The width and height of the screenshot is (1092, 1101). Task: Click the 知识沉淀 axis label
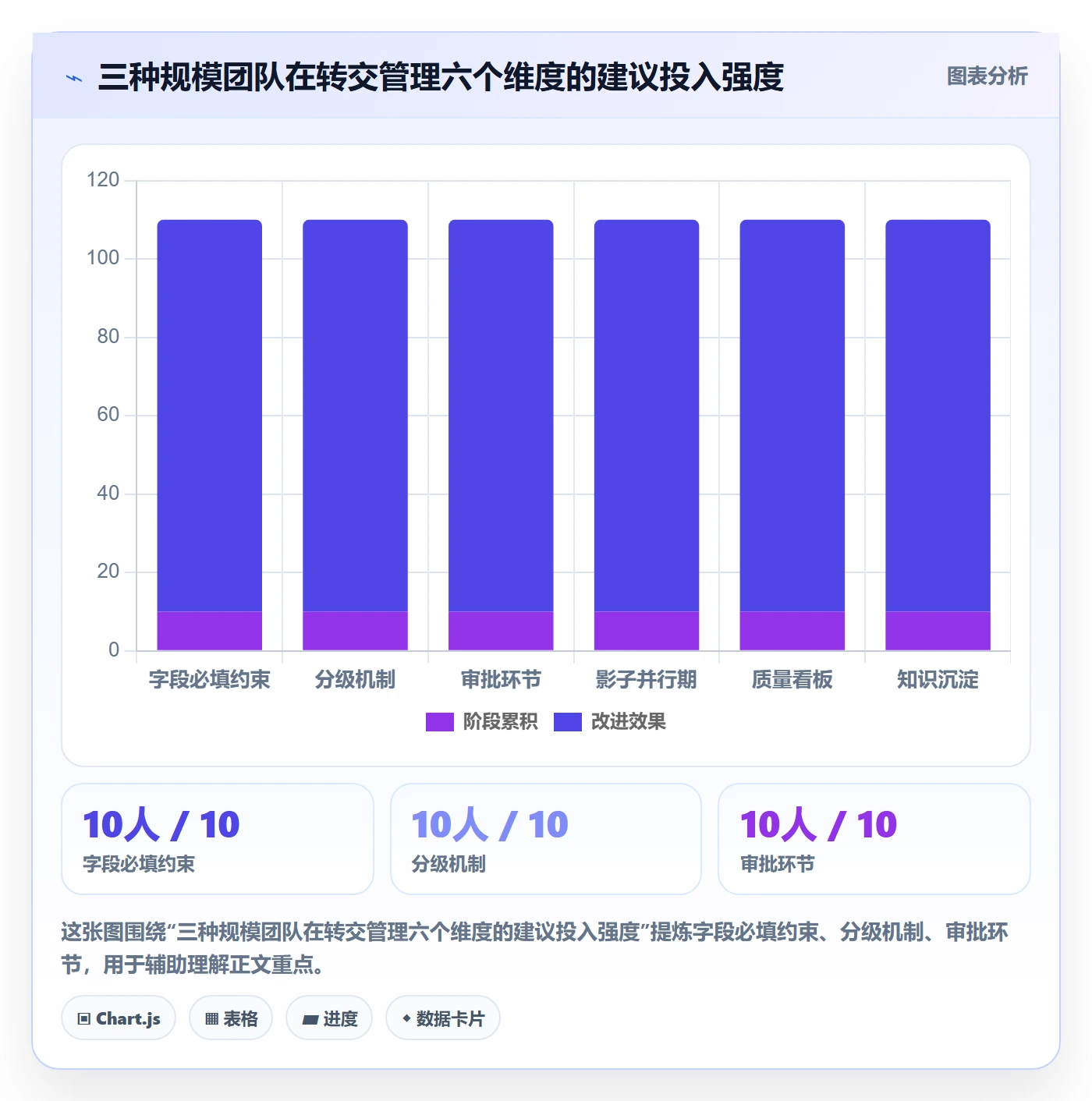938,680
